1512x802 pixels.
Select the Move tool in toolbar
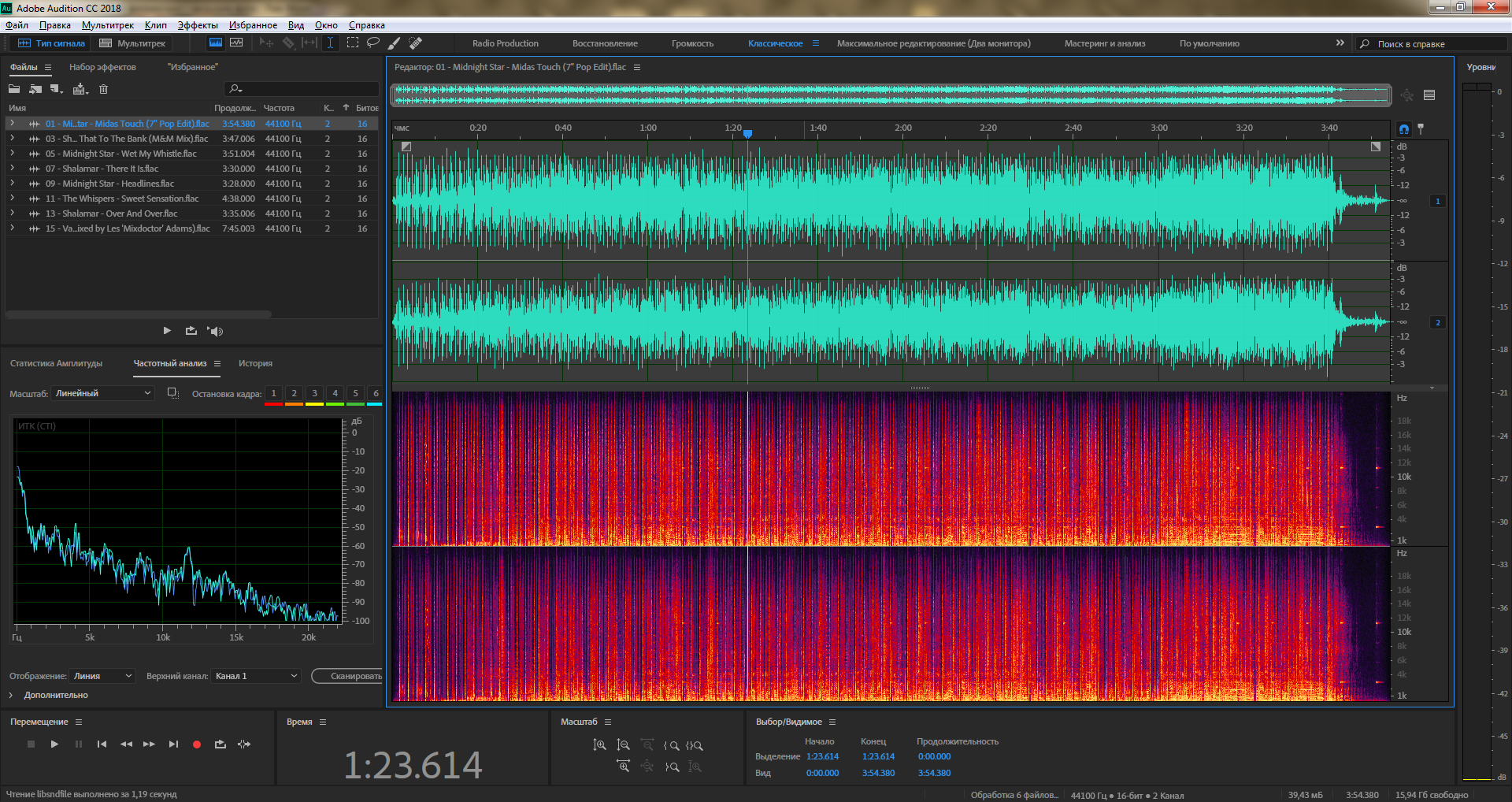coord(267,43)
